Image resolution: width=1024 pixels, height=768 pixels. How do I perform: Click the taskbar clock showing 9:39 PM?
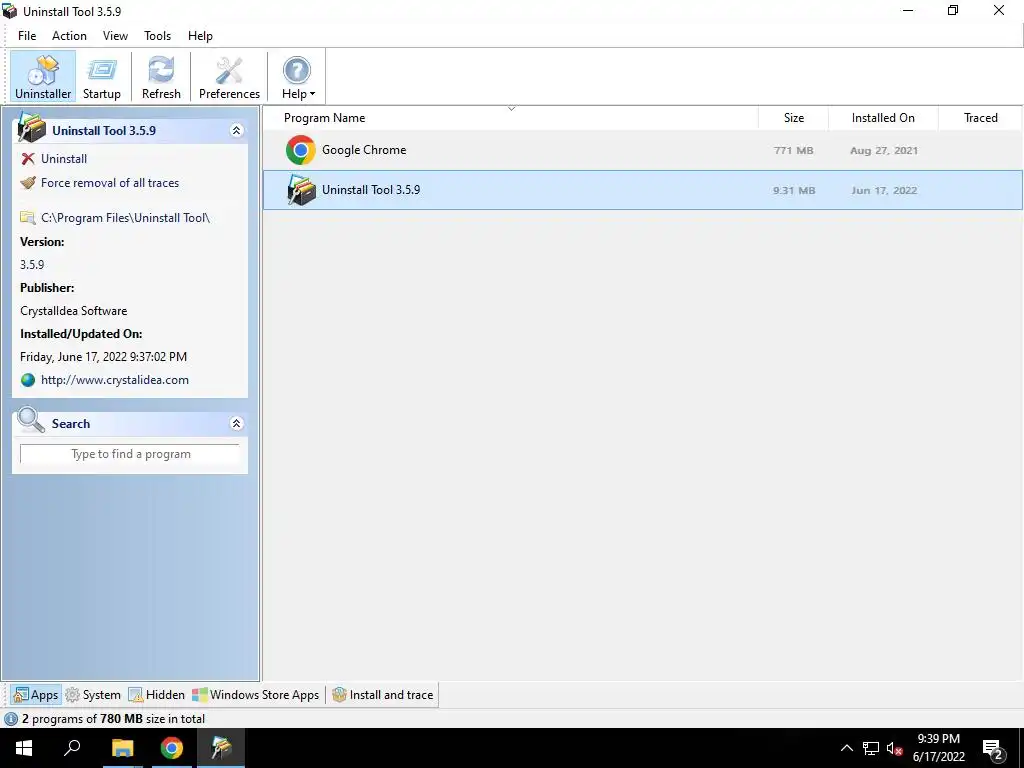(938, 748)
